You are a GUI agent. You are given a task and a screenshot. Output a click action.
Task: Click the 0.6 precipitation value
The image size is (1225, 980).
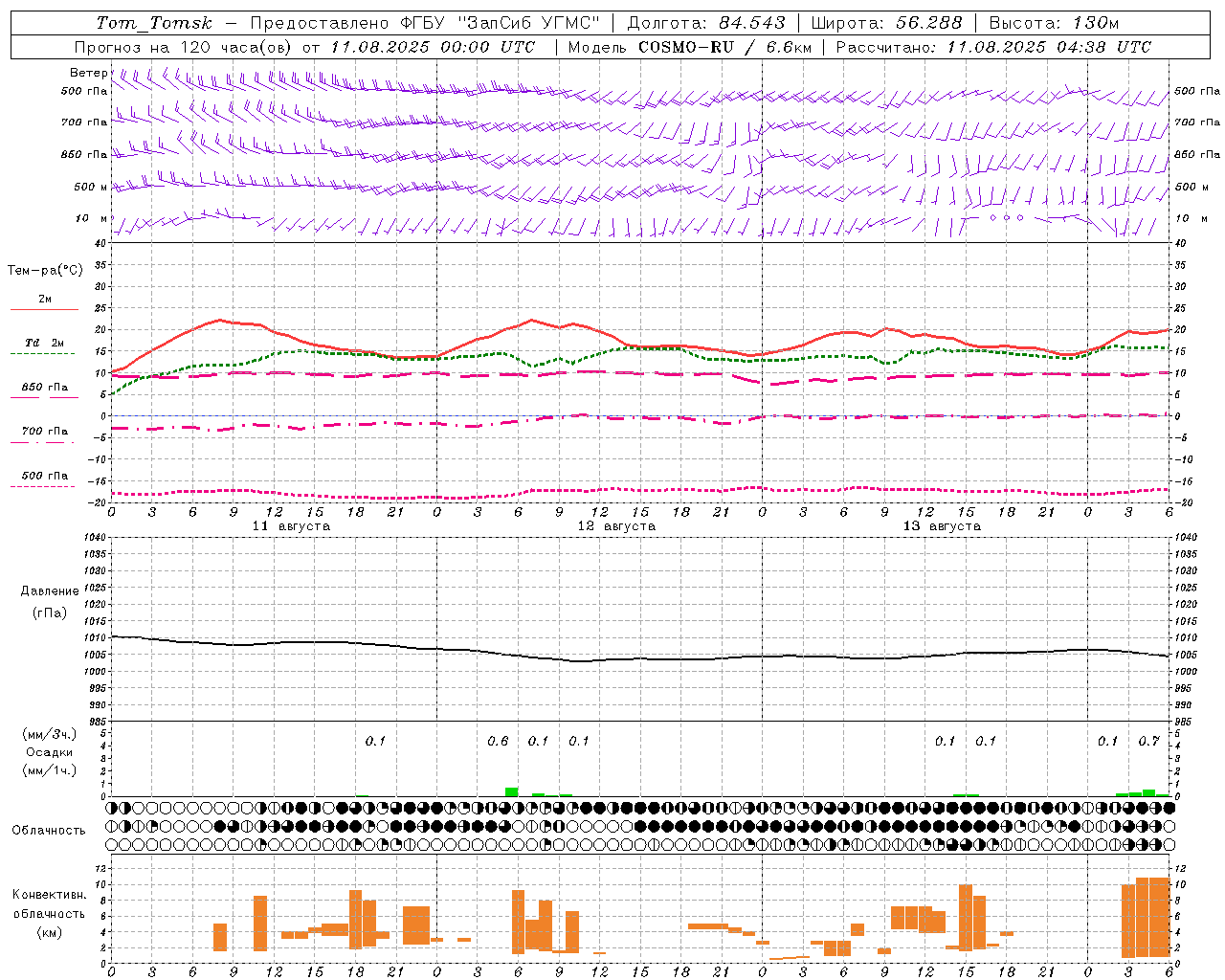[x=498, y=741]
